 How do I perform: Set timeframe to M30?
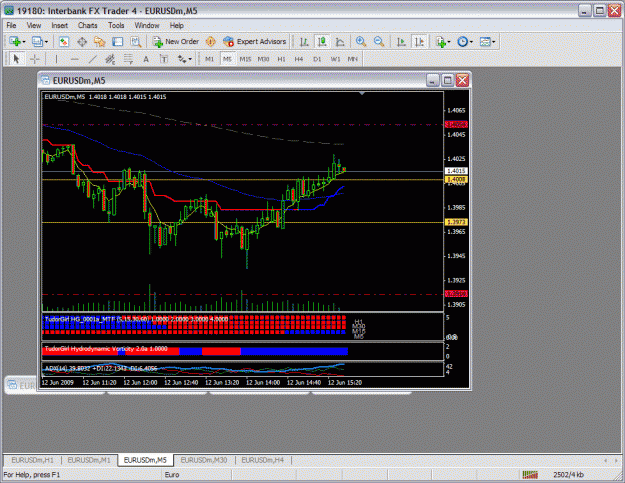263,59
